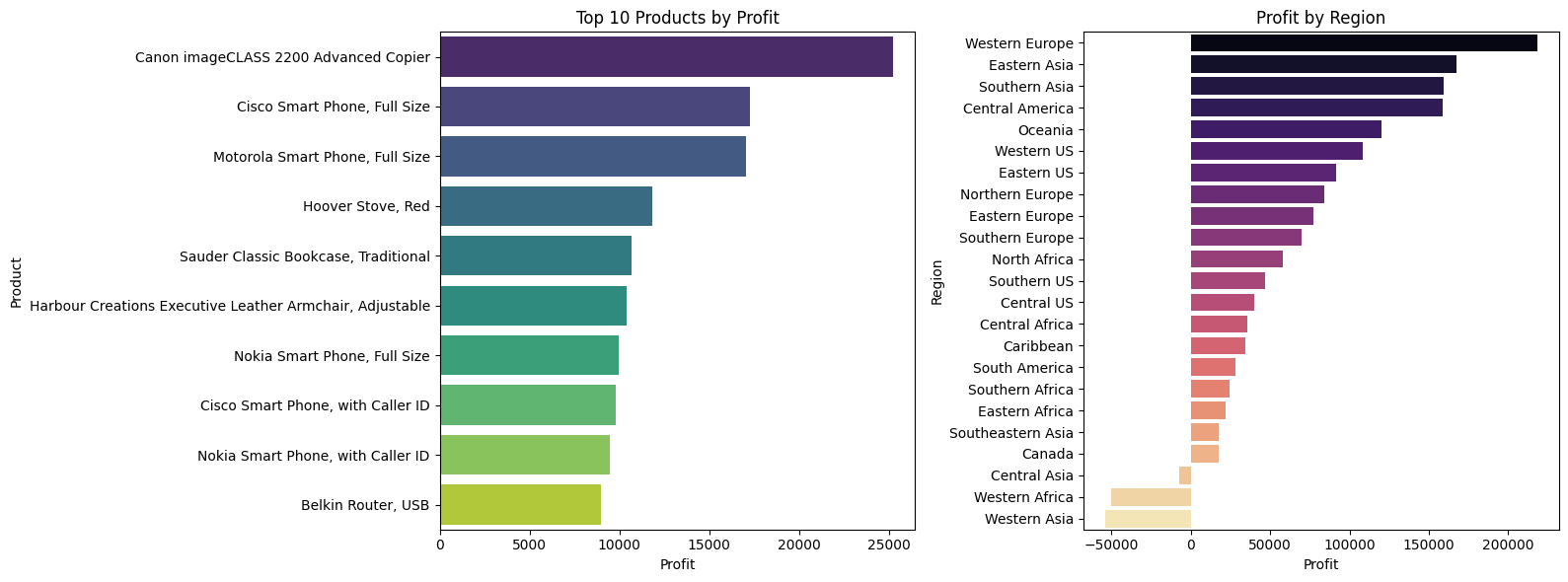Image resolution: width=1568 pixels, height=582 pixels.
Task: Click the 'Southeastern Asia' region label
Action: (x=1010, y=433)
